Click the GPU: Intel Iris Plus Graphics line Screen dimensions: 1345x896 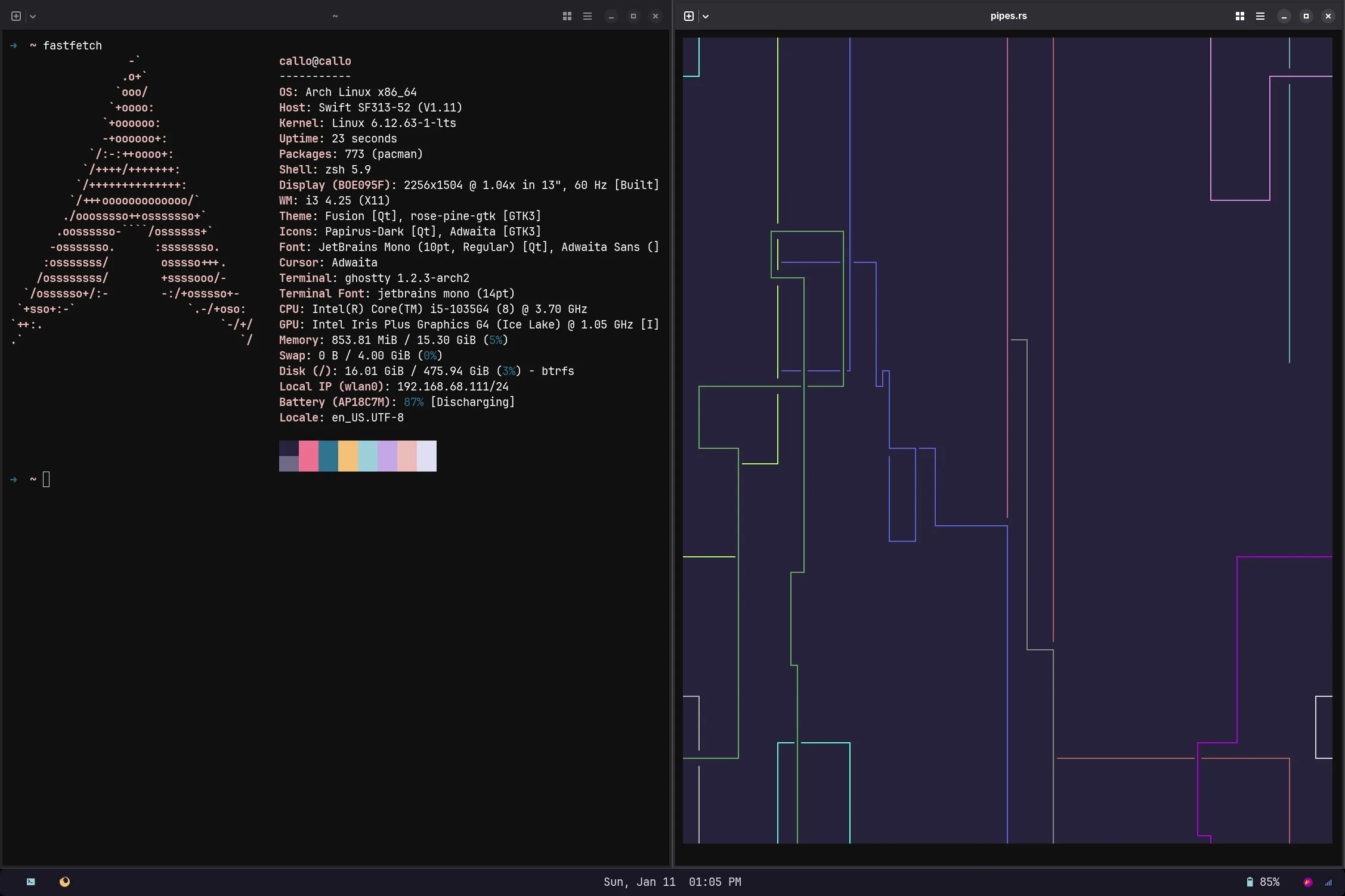coord(469,325)
